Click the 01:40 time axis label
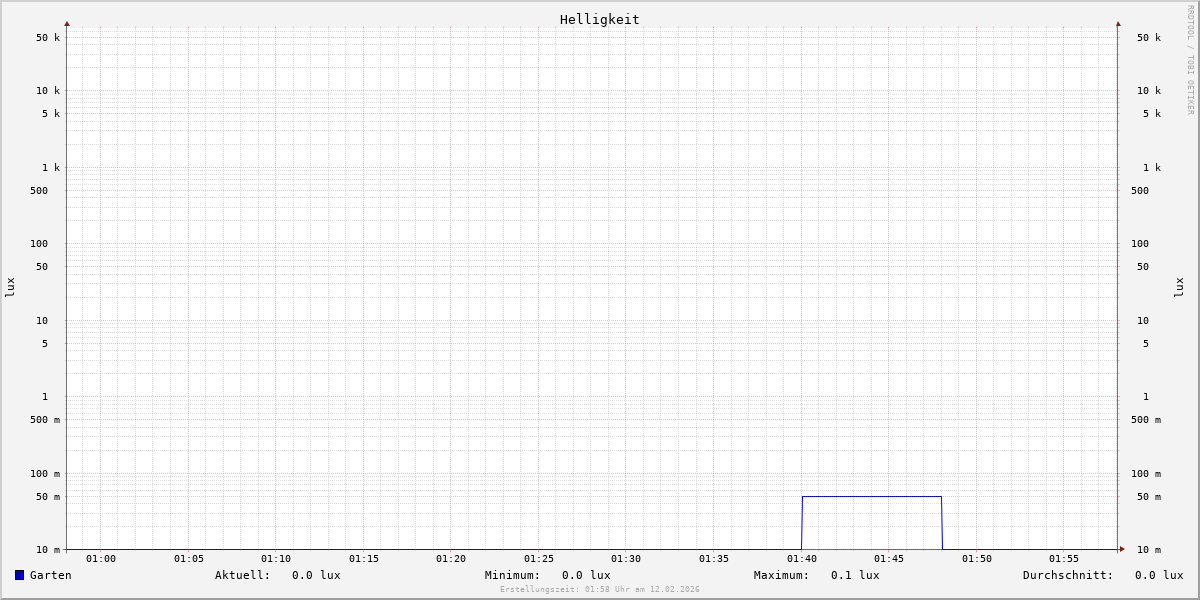The image size is (1200, 600). (x=802, y=559)
